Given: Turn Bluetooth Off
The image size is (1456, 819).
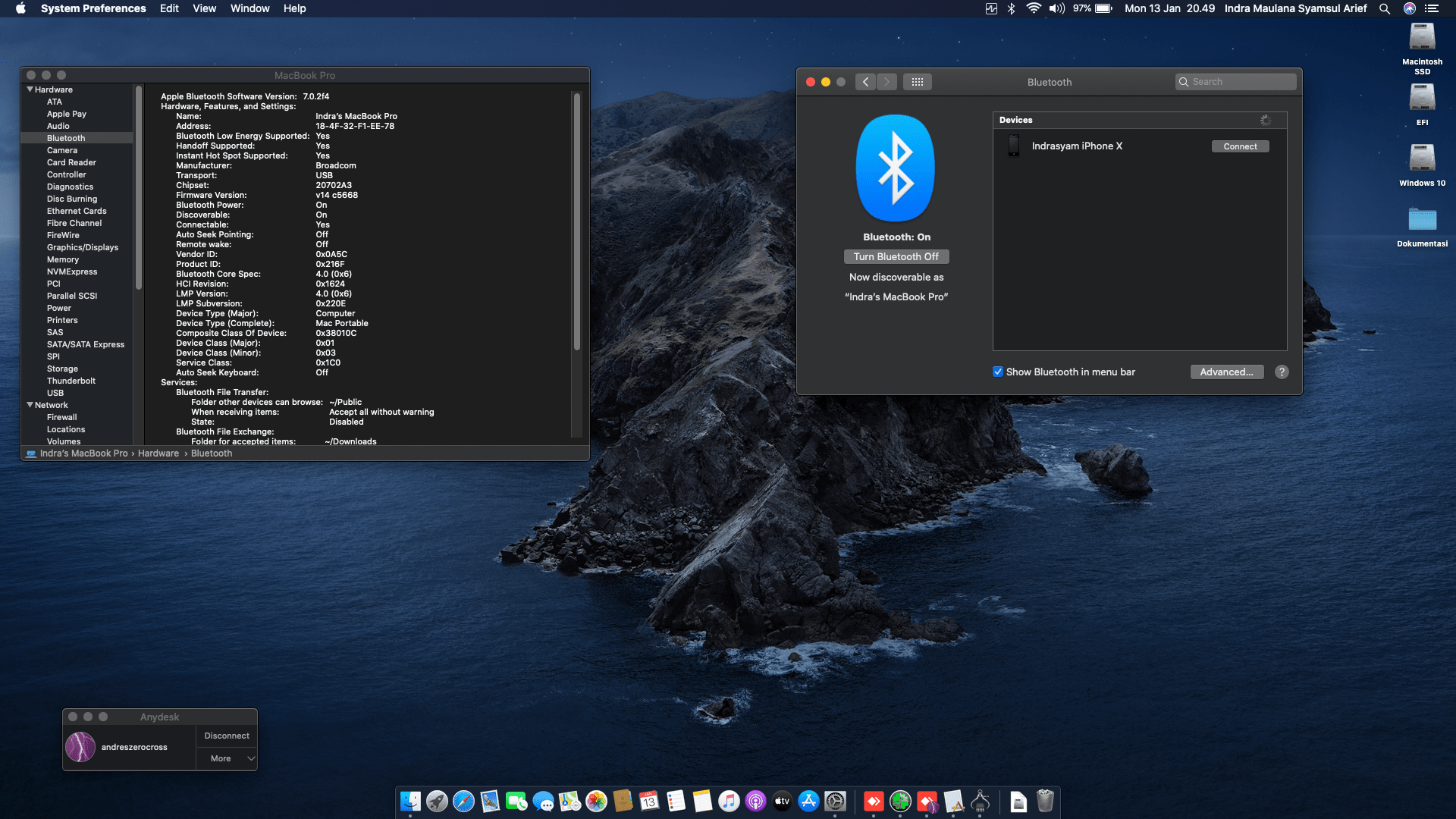Looking at the screenshot, I should click(x=896, y=257).
